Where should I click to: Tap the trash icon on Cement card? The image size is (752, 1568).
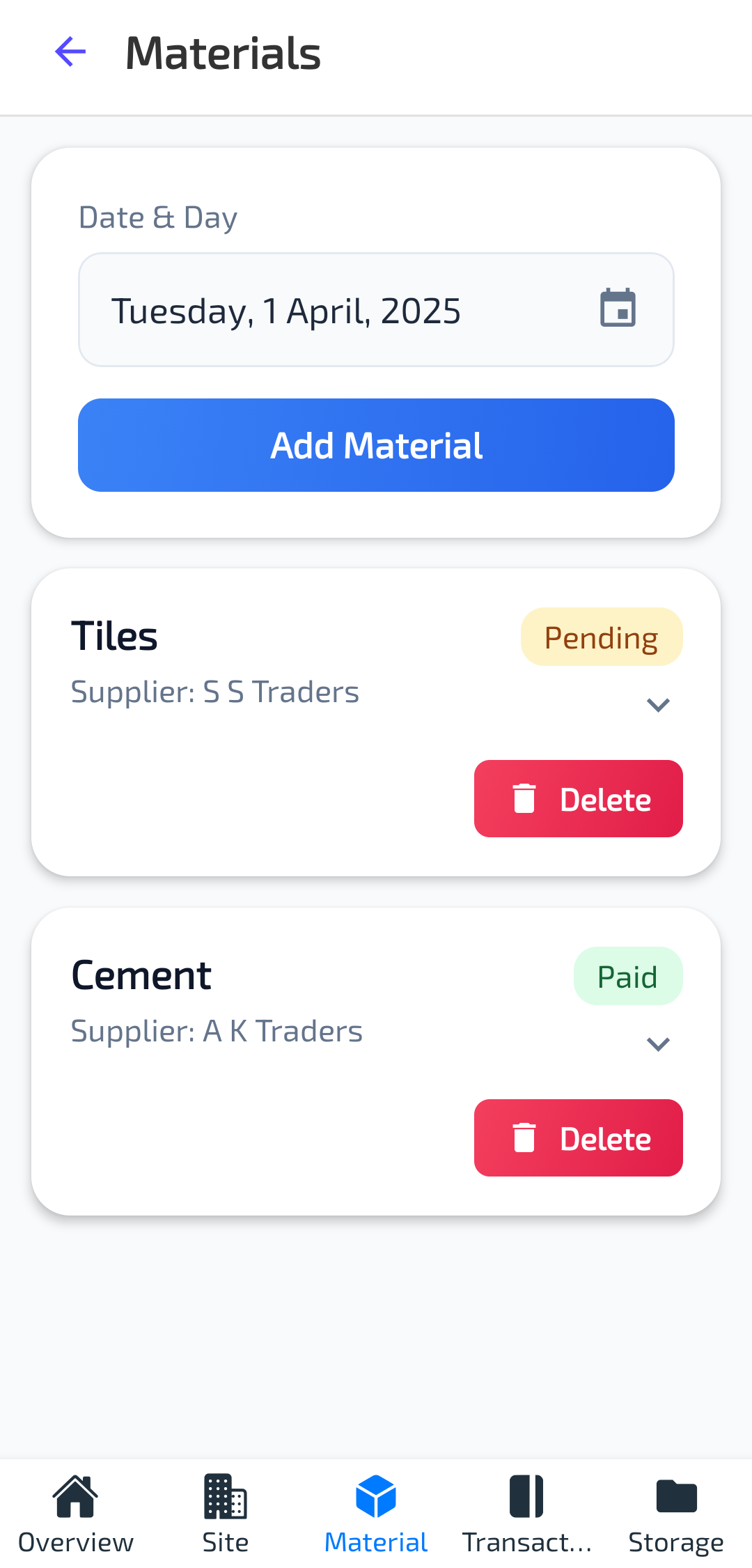pyautogui.click(x=524, y=1138)
